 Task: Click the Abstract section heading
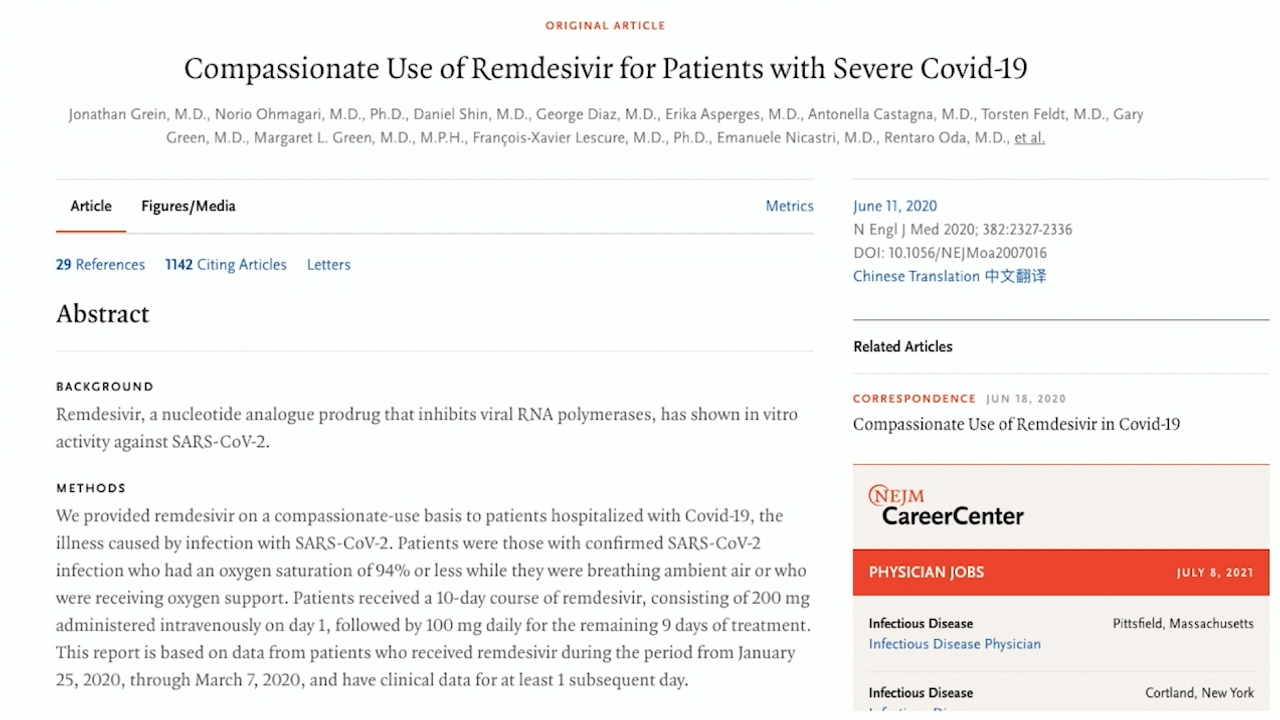(102, 314)
